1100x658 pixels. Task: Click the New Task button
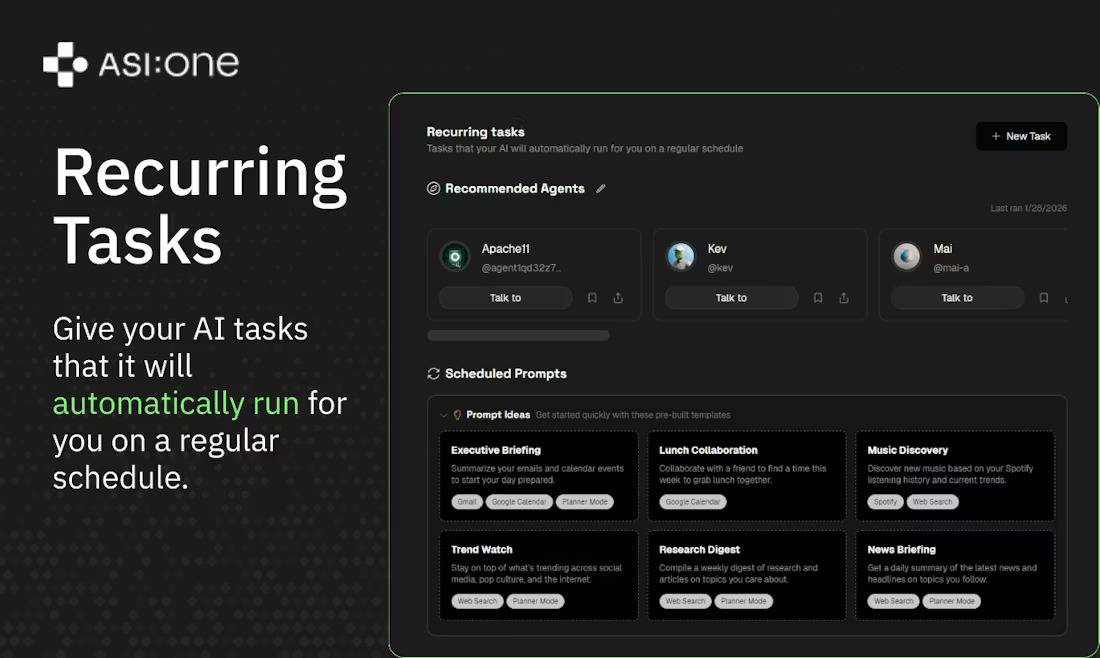tap(1021, 136)
